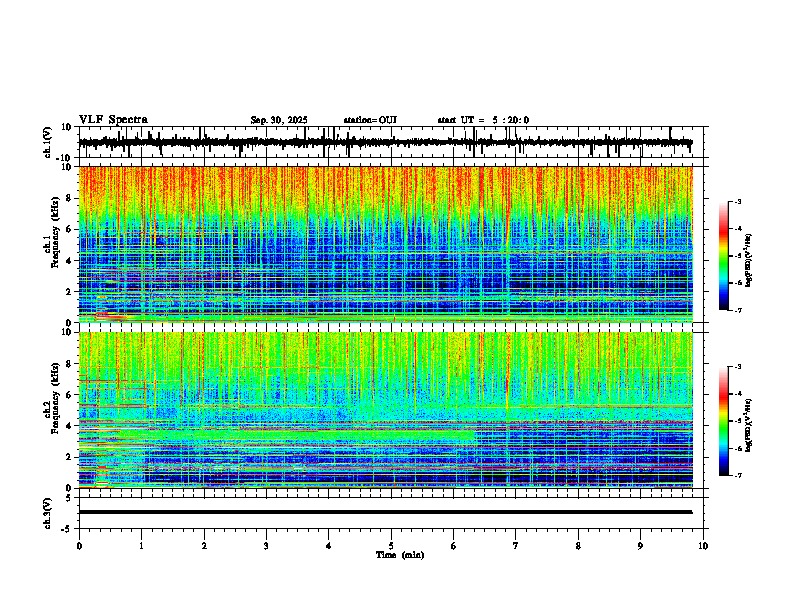Click the "6" tick on Time axis
The image size is (792, 612).
(x=453, y=546)
